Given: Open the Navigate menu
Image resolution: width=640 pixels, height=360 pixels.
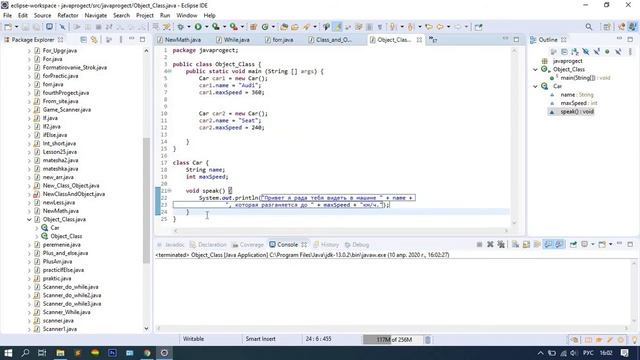Looking at the screenshot, I should 96,16.
